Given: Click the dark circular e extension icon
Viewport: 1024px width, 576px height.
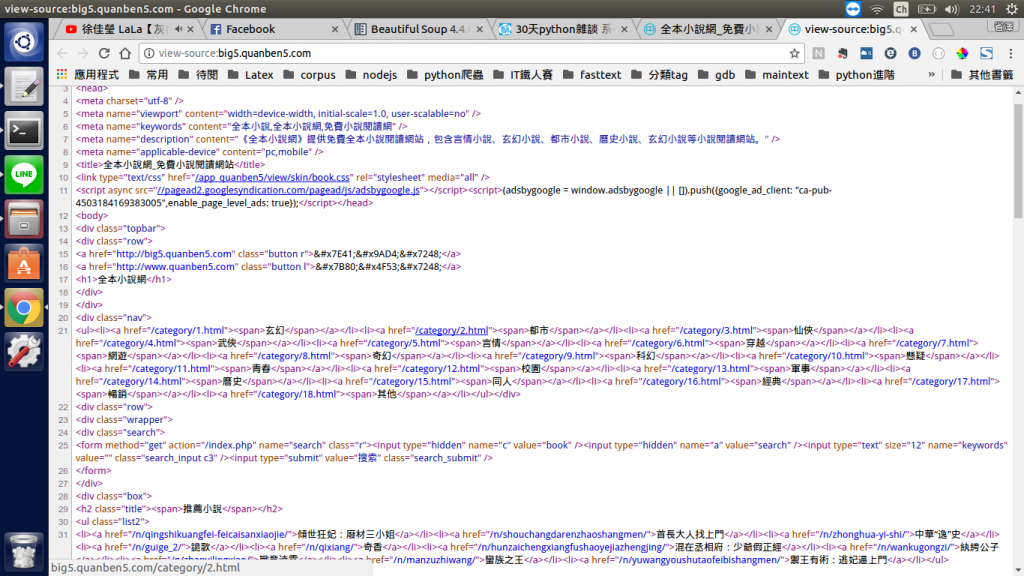Looking at the screenshot, I should point(890,53).
